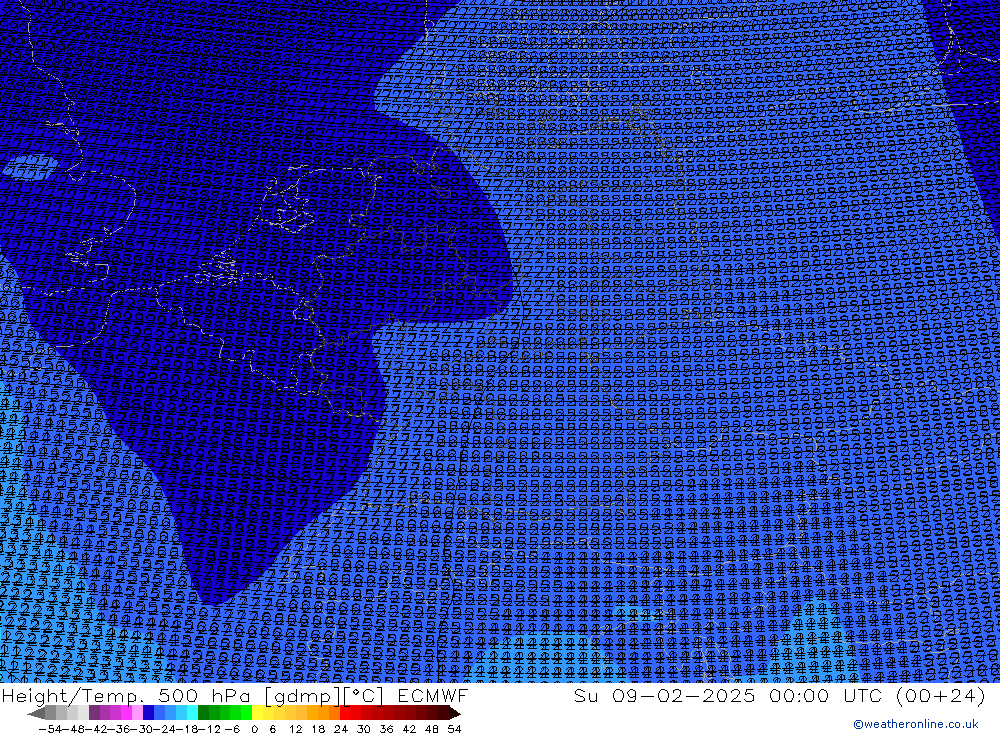Select the bright red swatch at 24
Image resolution: width=1000 pixels, height=733 pixels.
[x=345, y=713]
